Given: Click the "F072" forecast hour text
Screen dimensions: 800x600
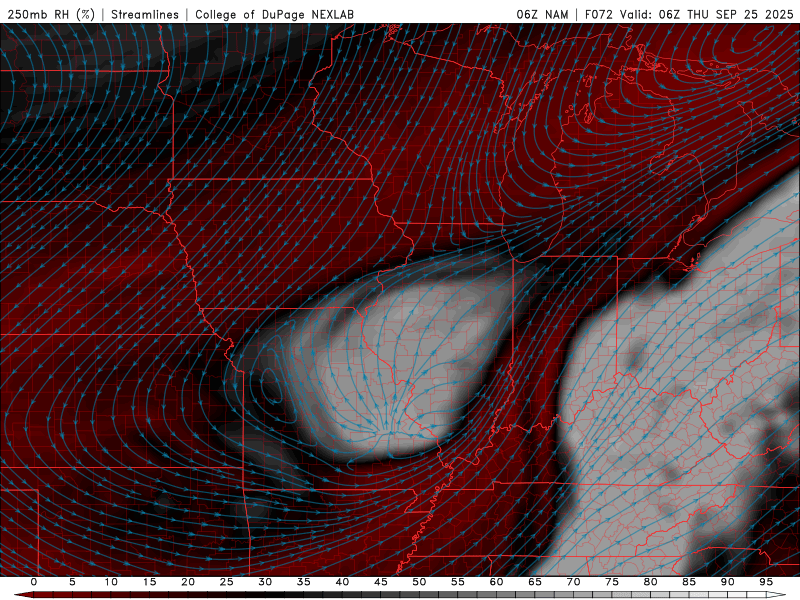Looking at the screenshot, I should coord(598,15).
